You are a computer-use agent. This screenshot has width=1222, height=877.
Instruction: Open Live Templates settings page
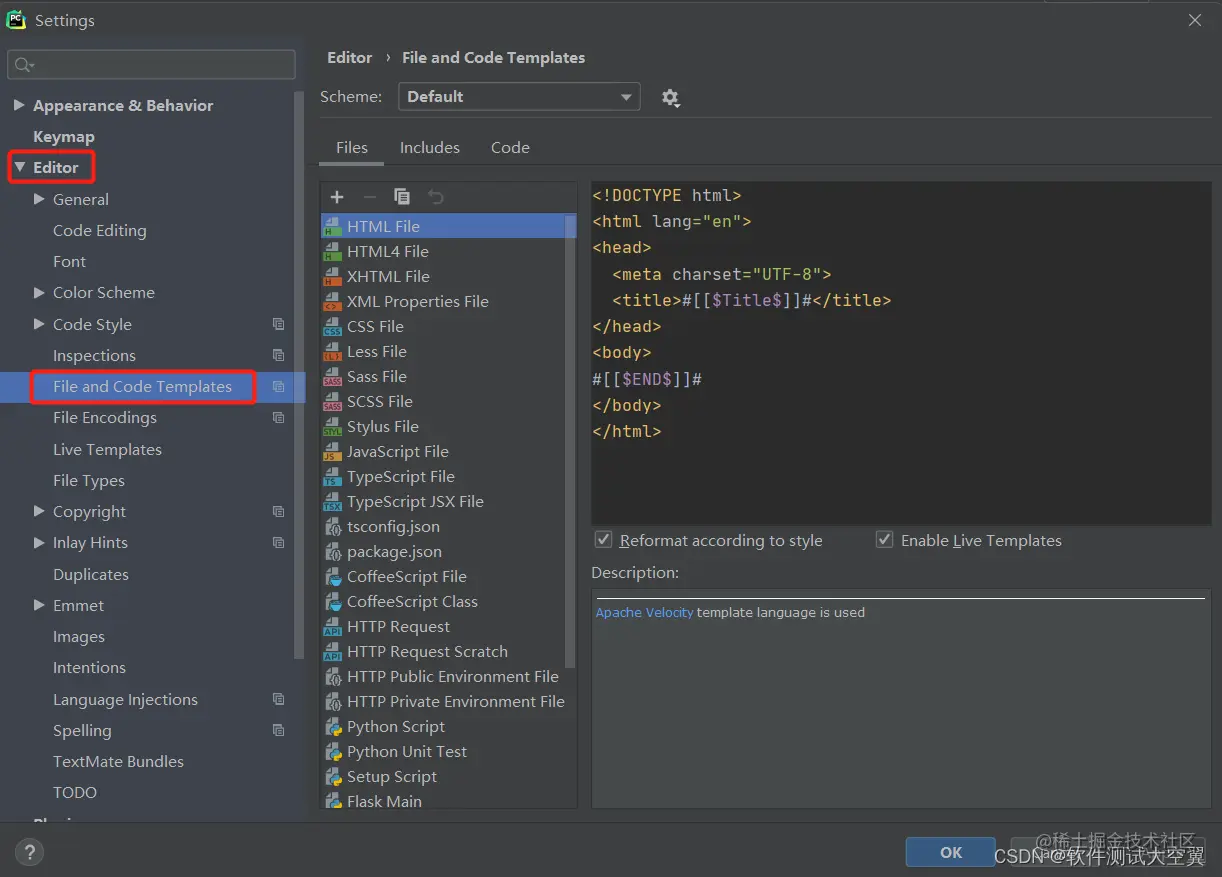click(x=107, y=449)
